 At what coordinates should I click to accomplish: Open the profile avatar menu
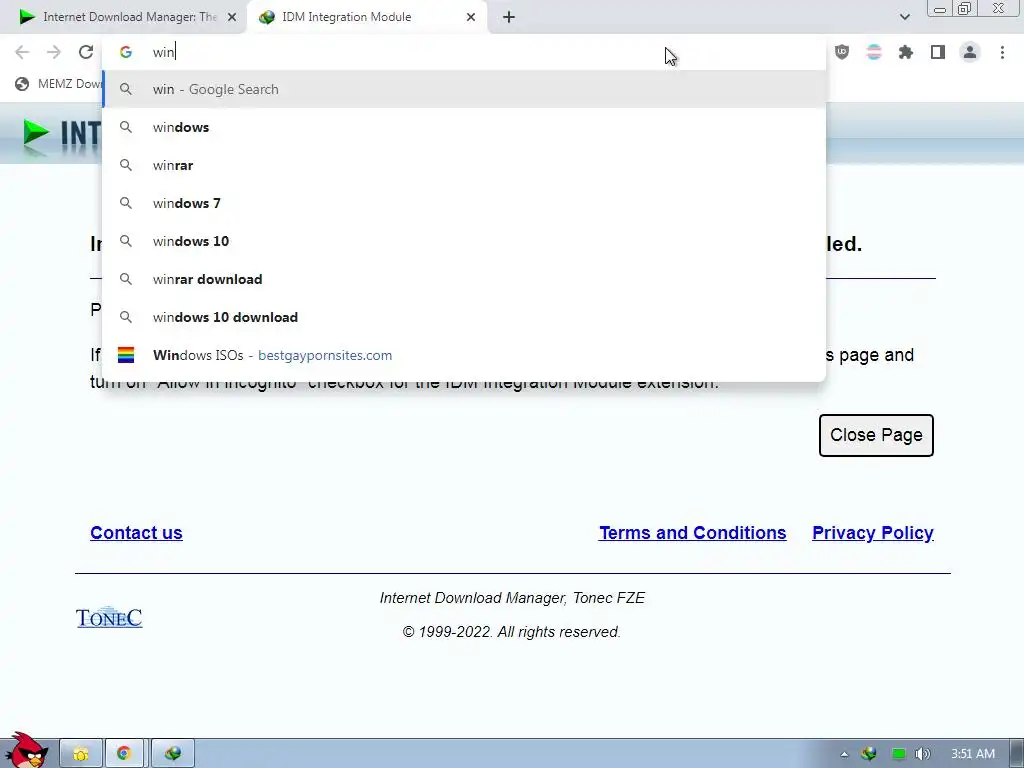tap(970, 52)
